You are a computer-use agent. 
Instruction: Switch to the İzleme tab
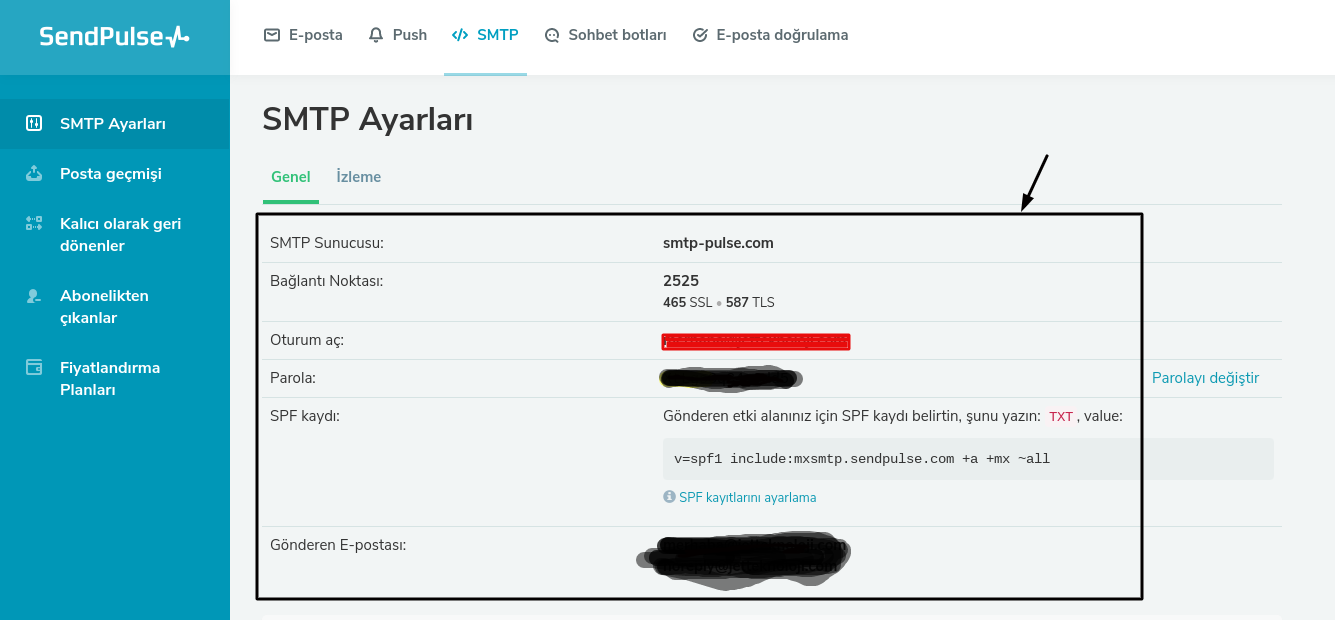tap(359, 177)
